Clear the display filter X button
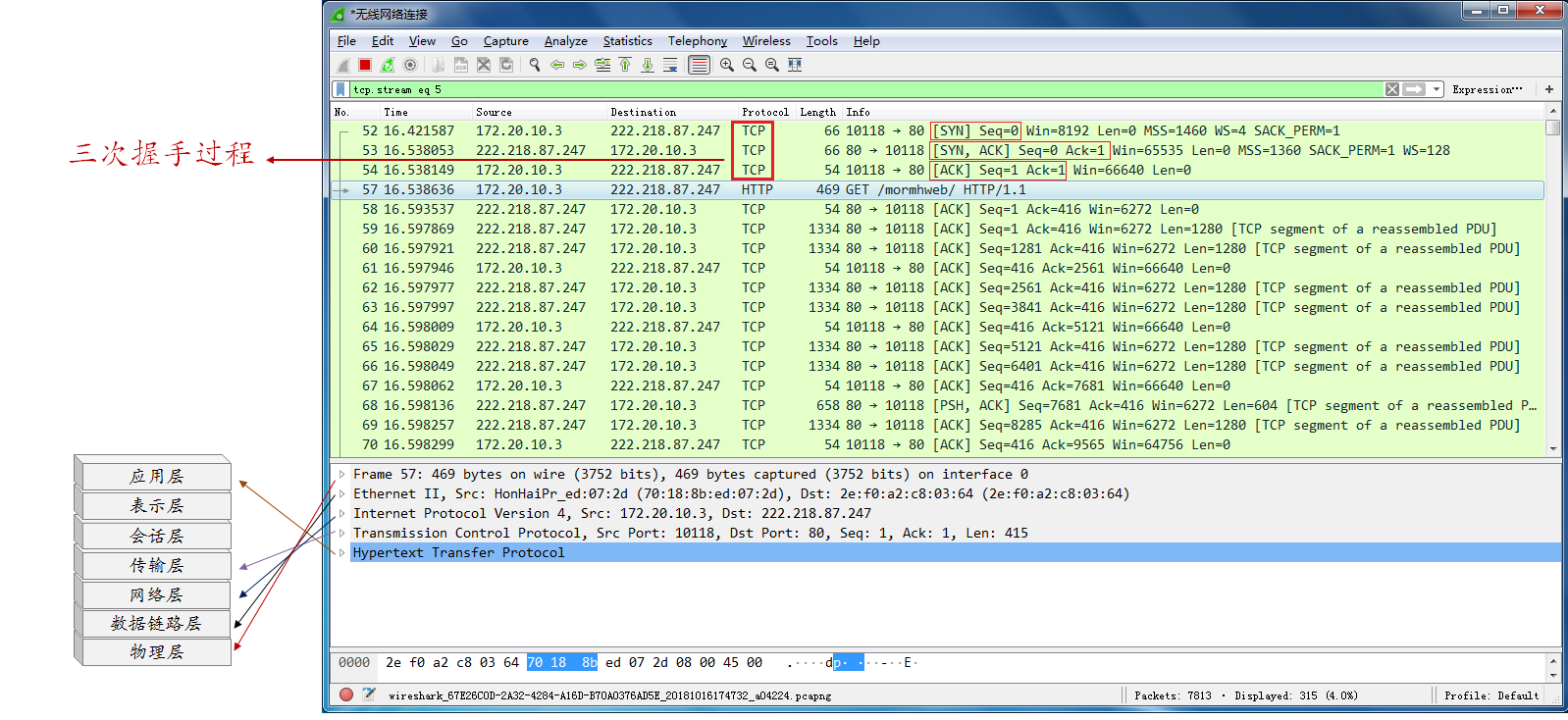 coord(1392,89)
